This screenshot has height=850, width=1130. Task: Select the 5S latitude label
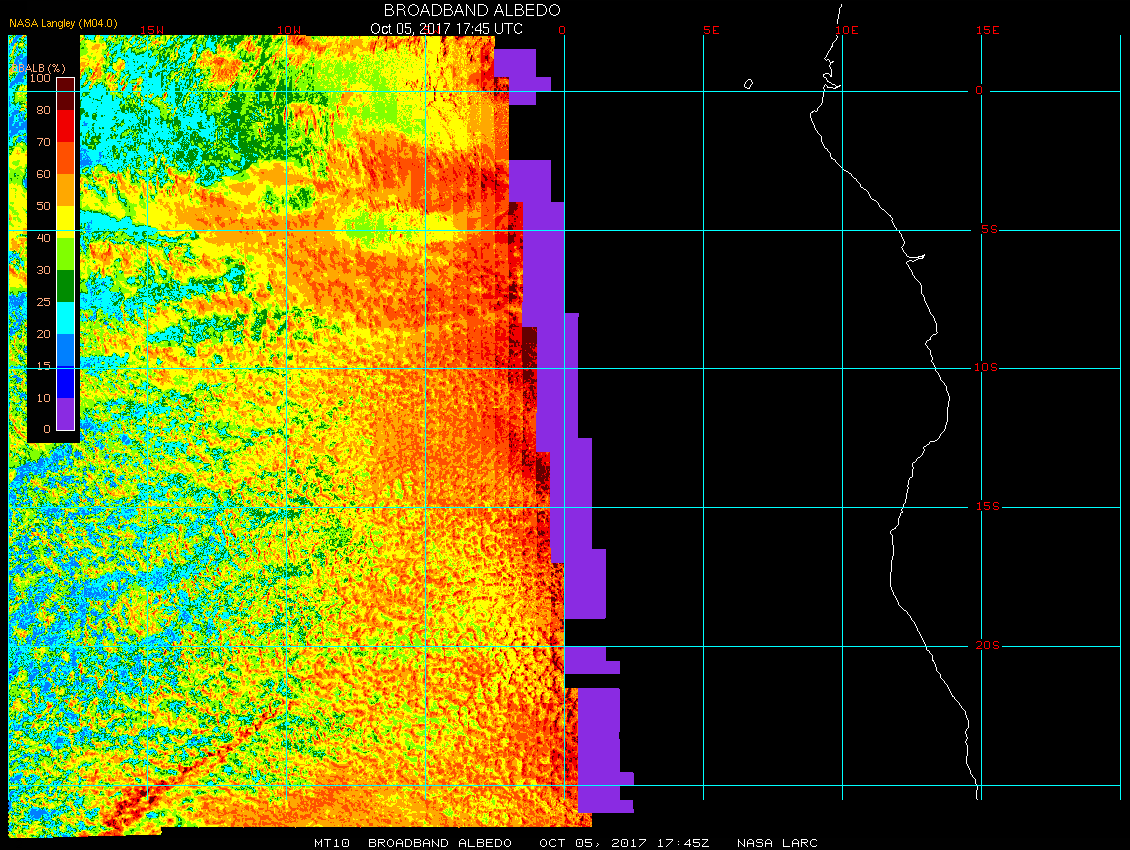coord(989,229)
